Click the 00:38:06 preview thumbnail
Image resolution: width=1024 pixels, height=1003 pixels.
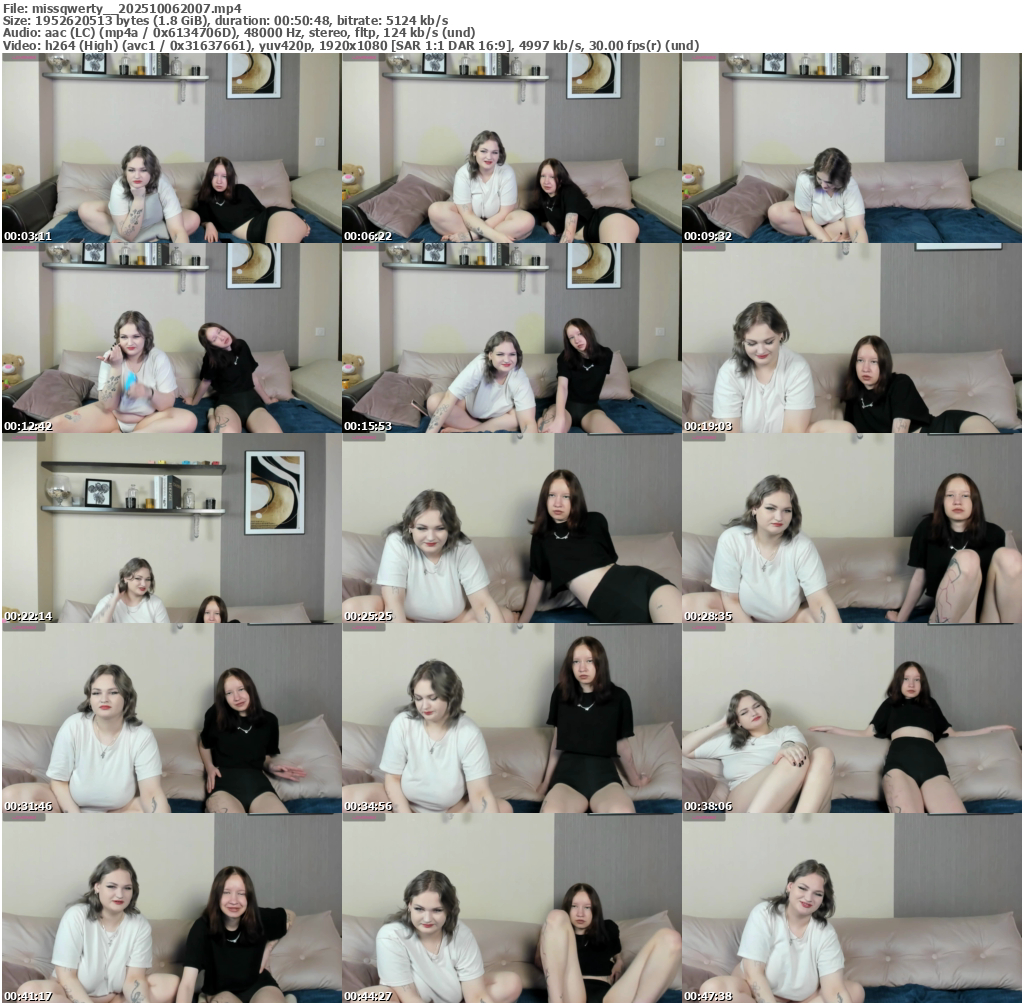[851, 718]
